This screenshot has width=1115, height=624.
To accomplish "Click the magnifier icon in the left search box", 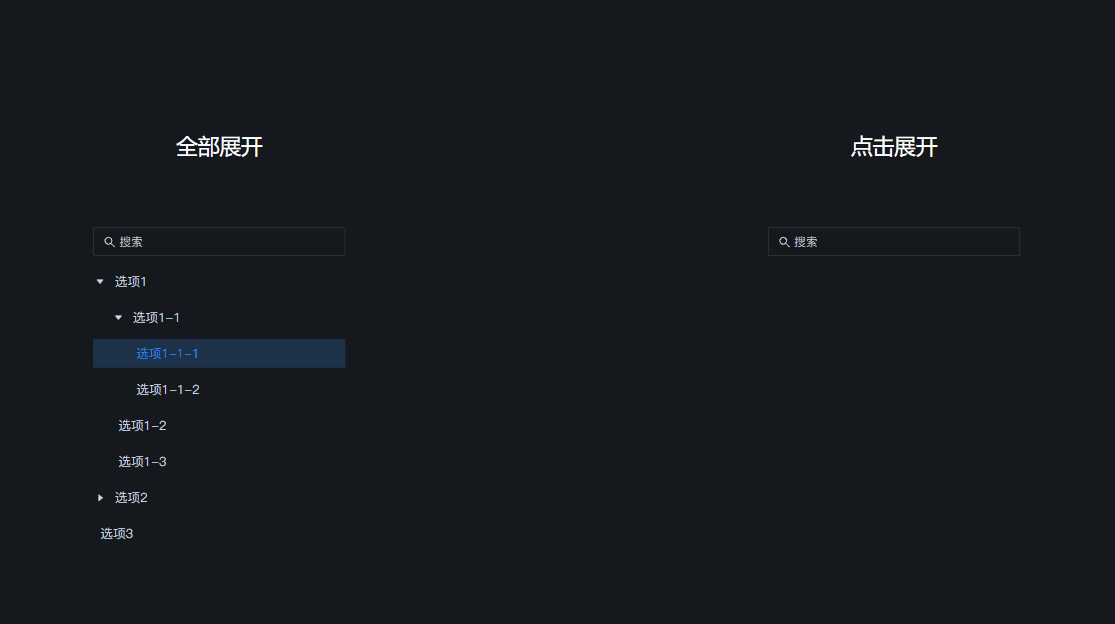I will (x=110, y=241).
